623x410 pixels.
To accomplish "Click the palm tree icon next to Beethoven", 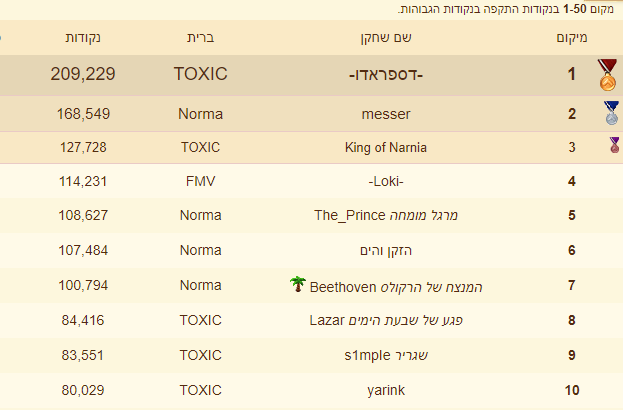I will tap(298, 284).
